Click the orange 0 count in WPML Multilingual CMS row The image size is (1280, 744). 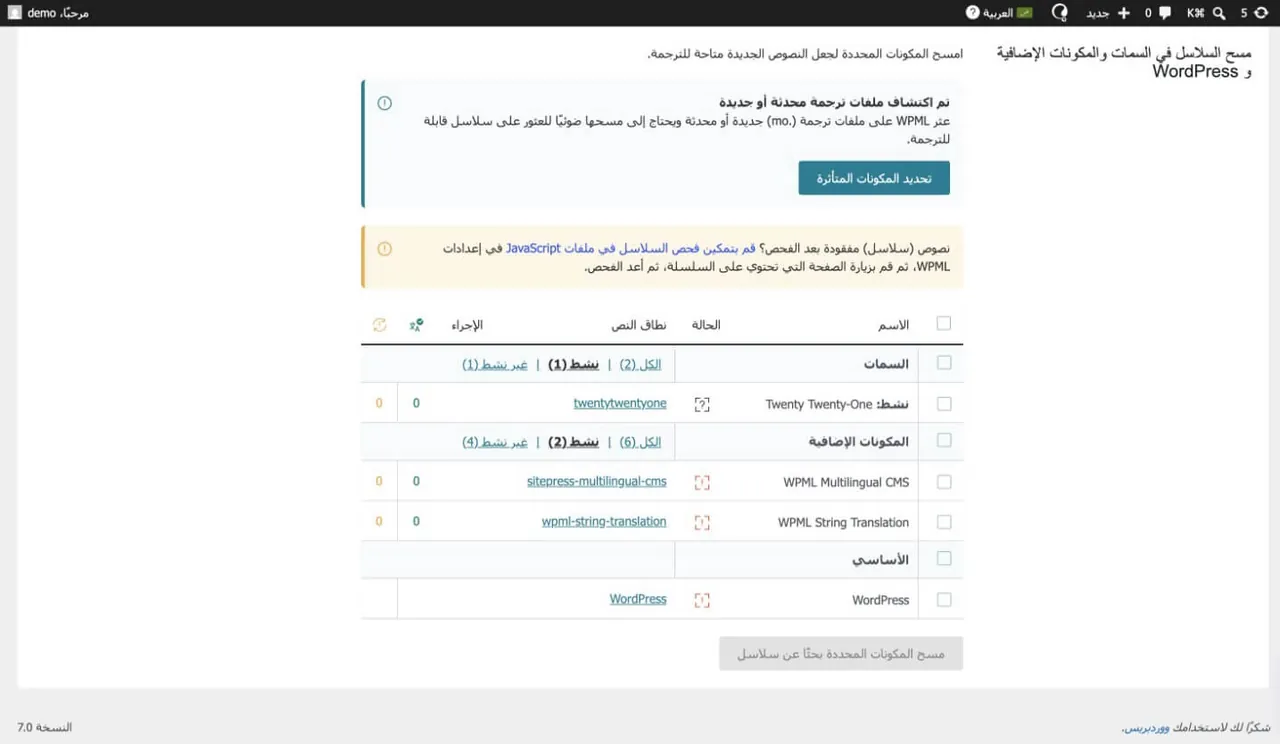[379, 481]
